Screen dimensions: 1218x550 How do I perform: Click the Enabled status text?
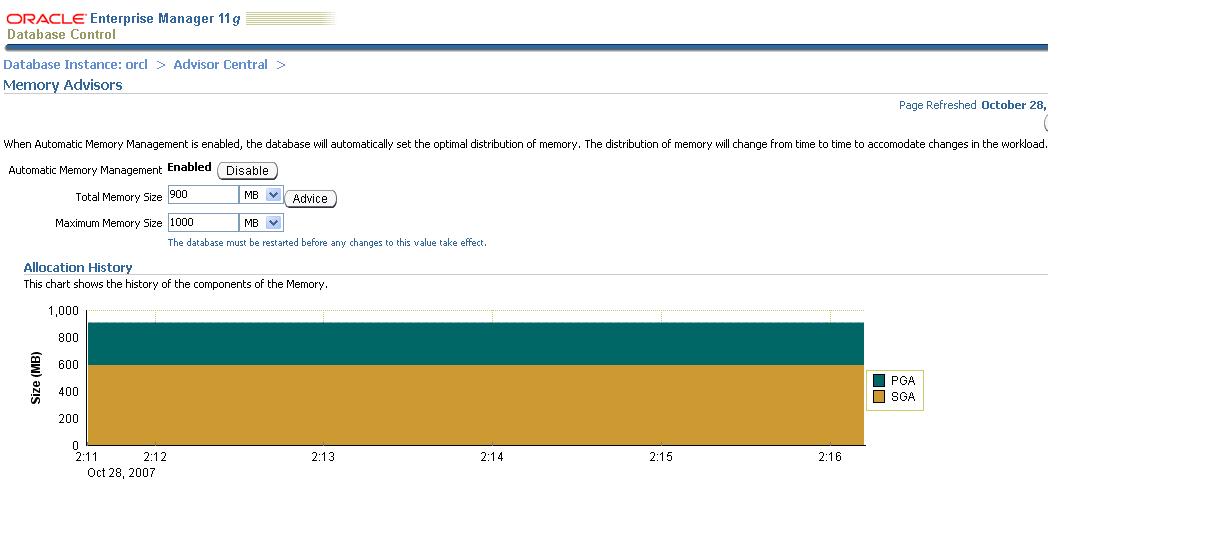(189, 168)
